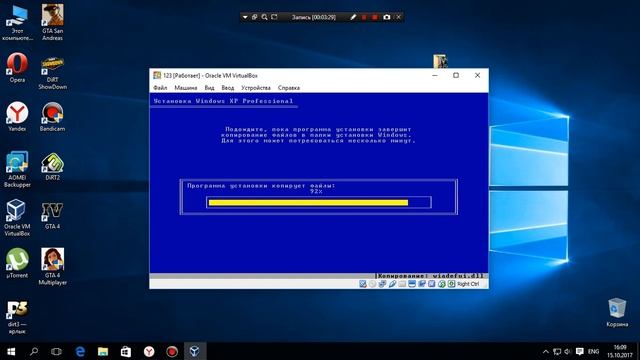Select the µTorrent desktop shortcut
This screenshot has height=360, width=640.
click(17, 264)
